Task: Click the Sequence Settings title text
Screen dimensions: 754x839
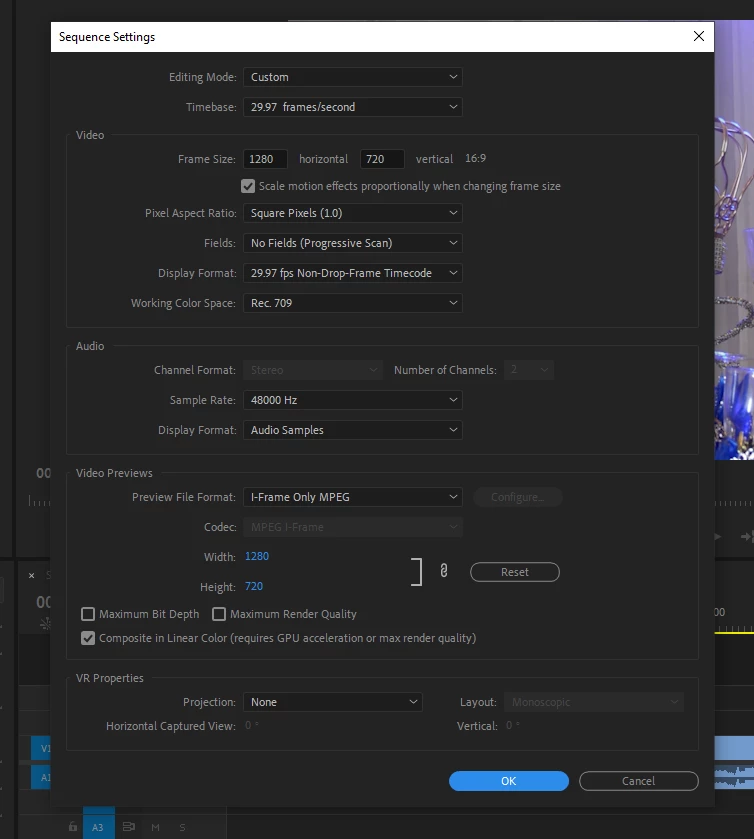Action: click(107, 37)
